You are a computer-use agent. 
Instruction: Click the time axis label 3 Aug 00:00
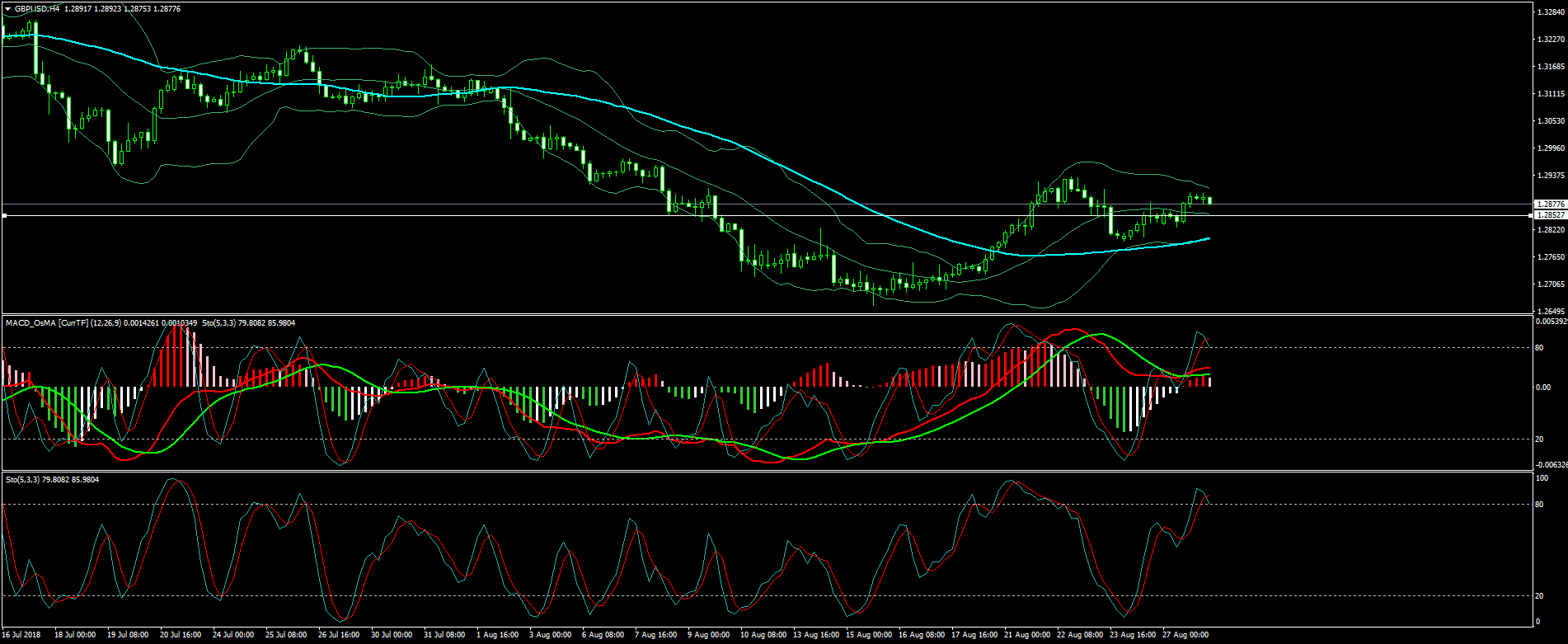[x=551, y=635]
